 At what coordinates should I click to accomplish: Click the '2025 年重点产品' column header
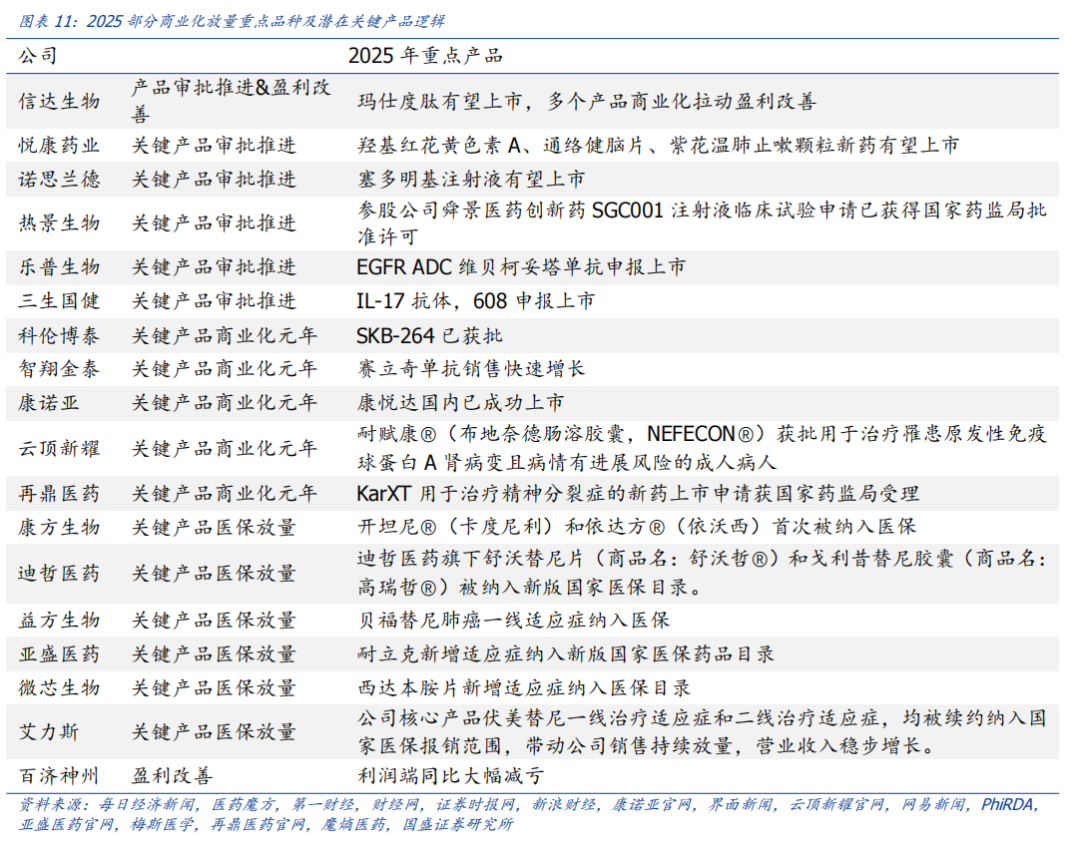coord(426,56)
